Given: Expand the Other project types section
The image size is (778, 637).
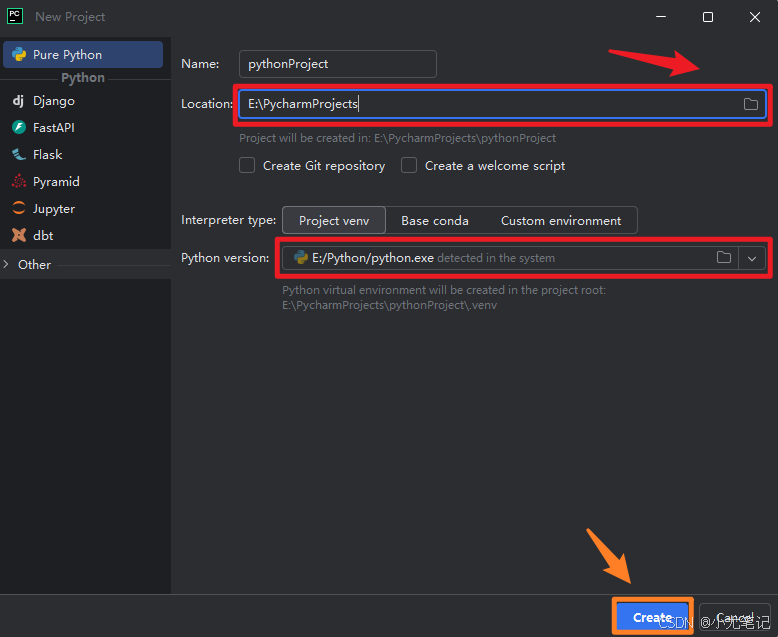Looking at the screenshot, I should 6,264.
